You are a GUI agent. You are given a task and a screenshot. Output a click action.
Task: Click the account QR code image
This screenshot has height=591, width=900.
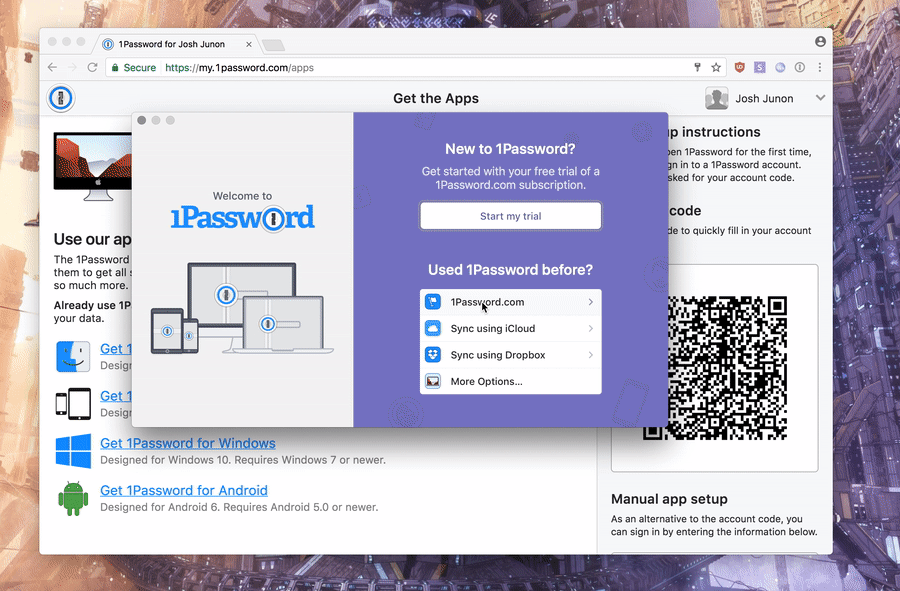[715, 368]
